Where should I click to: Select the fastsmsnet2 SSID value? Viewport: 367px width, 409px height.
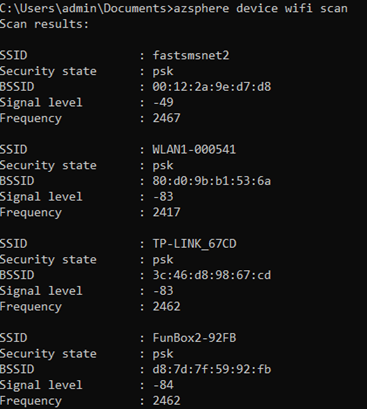(191, 55)
